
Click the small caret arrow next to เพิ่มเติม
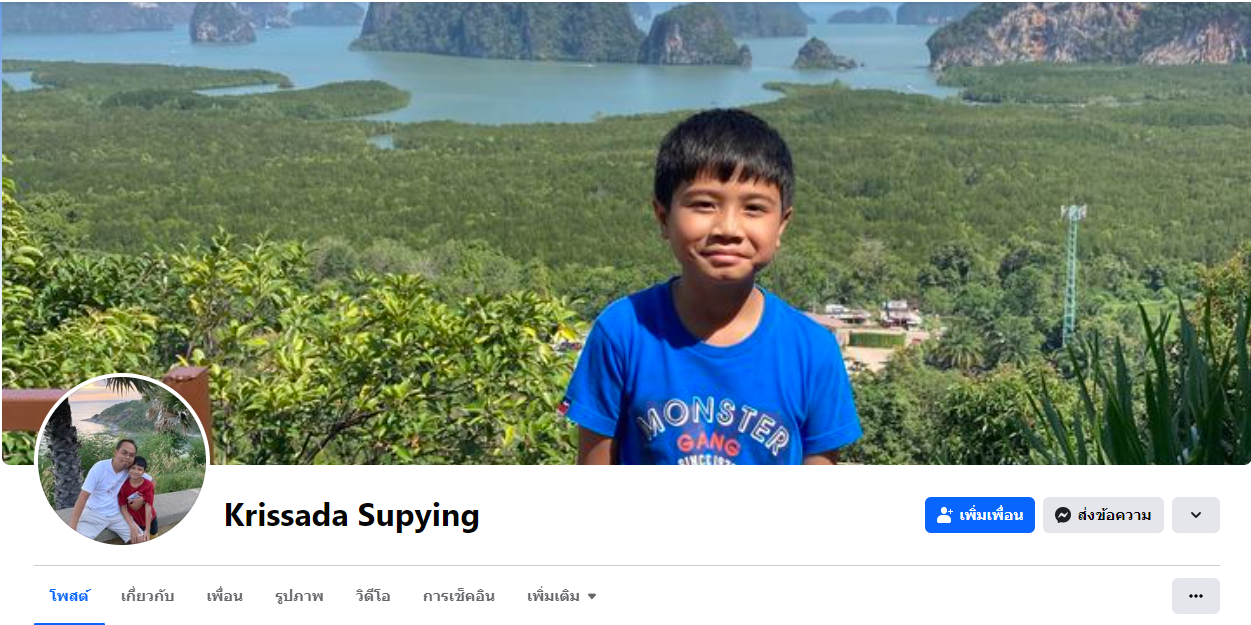592,597
